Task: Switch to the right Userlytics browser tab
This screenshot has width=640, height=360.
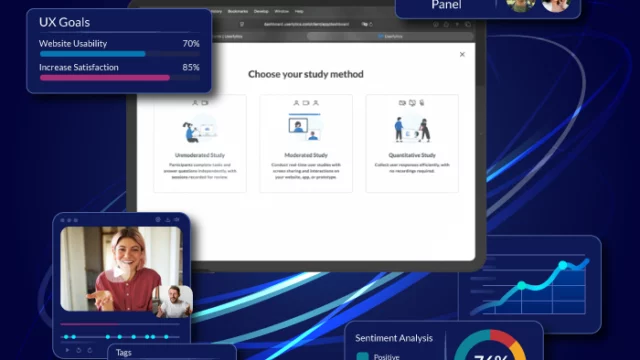Action: point(391,36)
